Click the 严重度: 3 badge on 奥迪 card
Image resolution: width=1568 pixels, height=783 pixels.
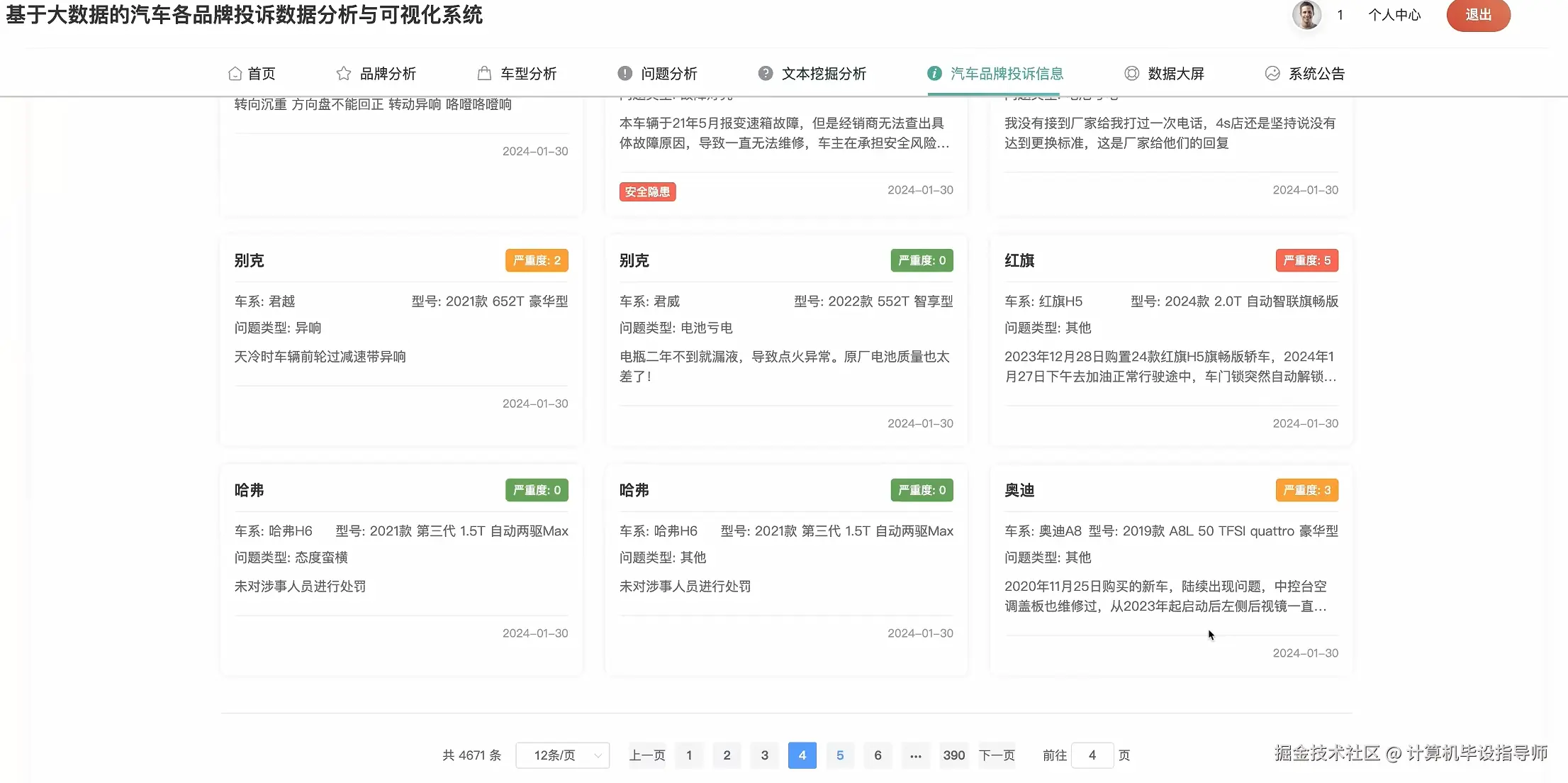pos(1307,490)
